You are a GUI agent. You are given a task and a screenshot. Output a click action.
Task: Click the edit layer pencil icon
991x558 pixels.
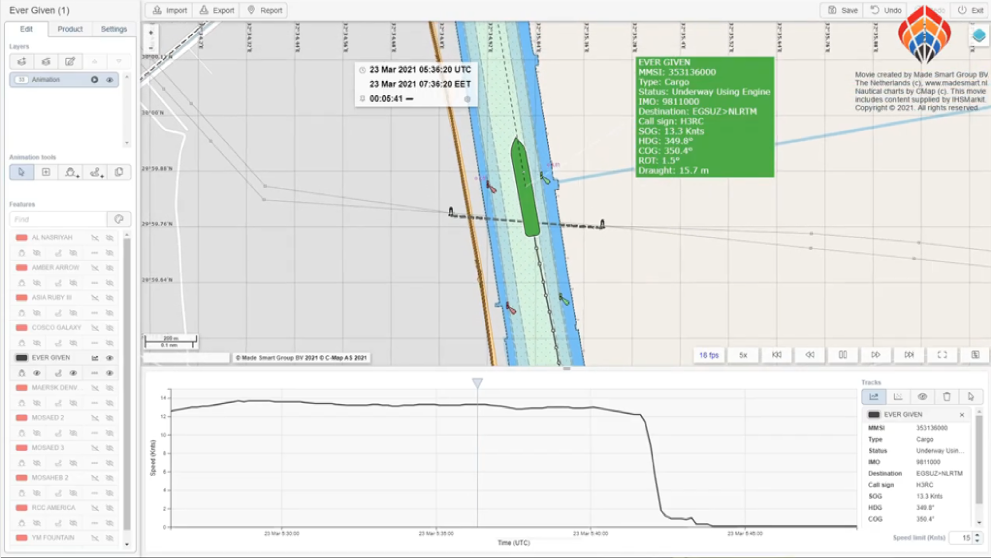[x=70, y=61]
